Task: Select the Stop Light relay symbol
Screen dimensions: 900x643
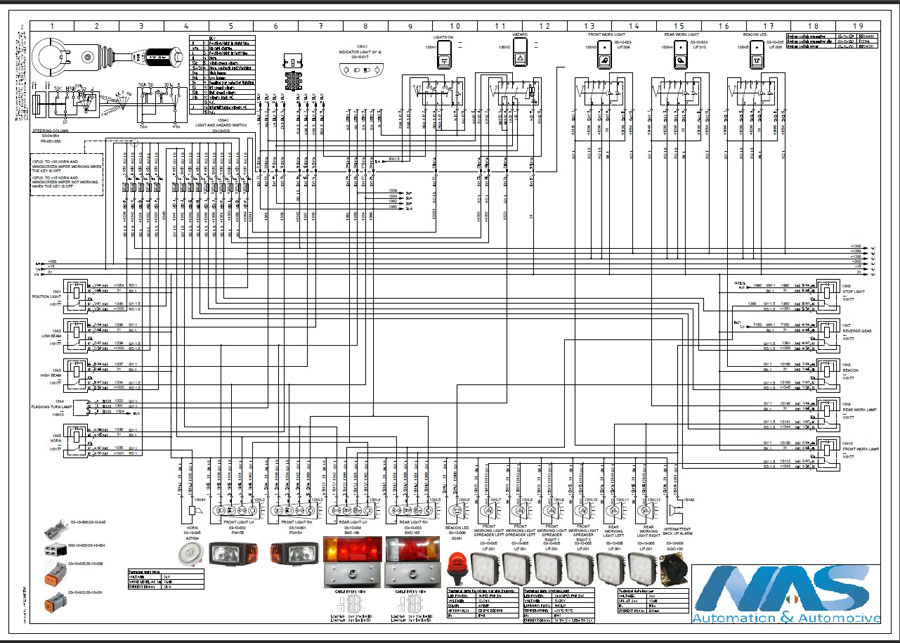Action: click(x=827, y=291)
